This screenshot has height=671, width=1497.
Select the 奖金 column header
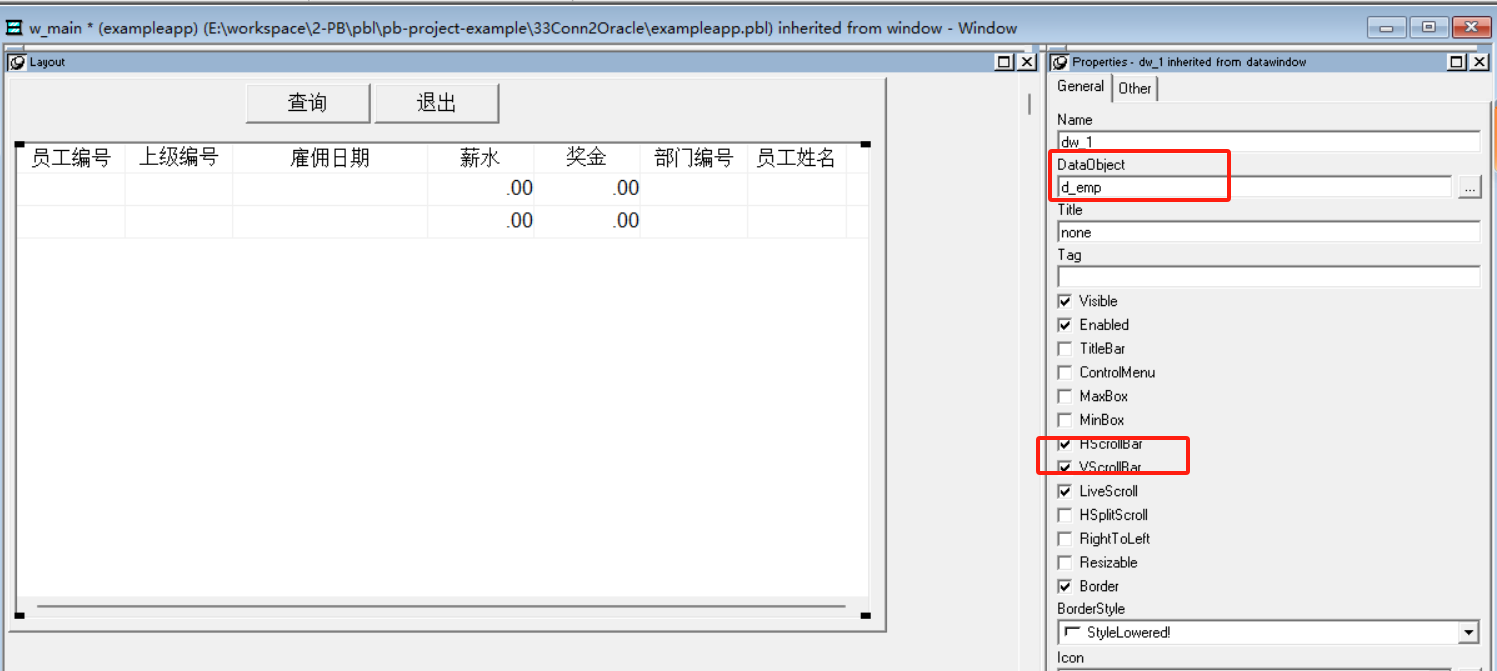(x=587, y=158)
